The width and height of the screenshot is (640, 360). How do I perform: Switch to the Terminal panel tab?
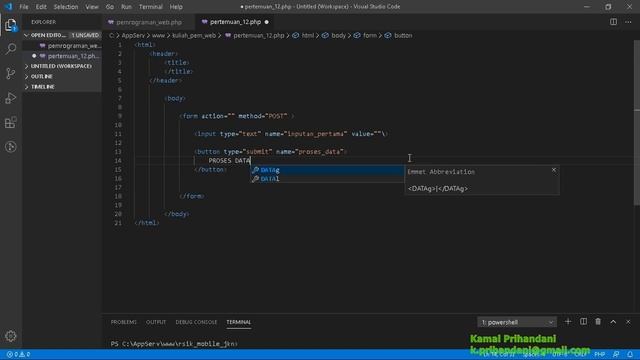pyautogui.click(x=239, y=322)
